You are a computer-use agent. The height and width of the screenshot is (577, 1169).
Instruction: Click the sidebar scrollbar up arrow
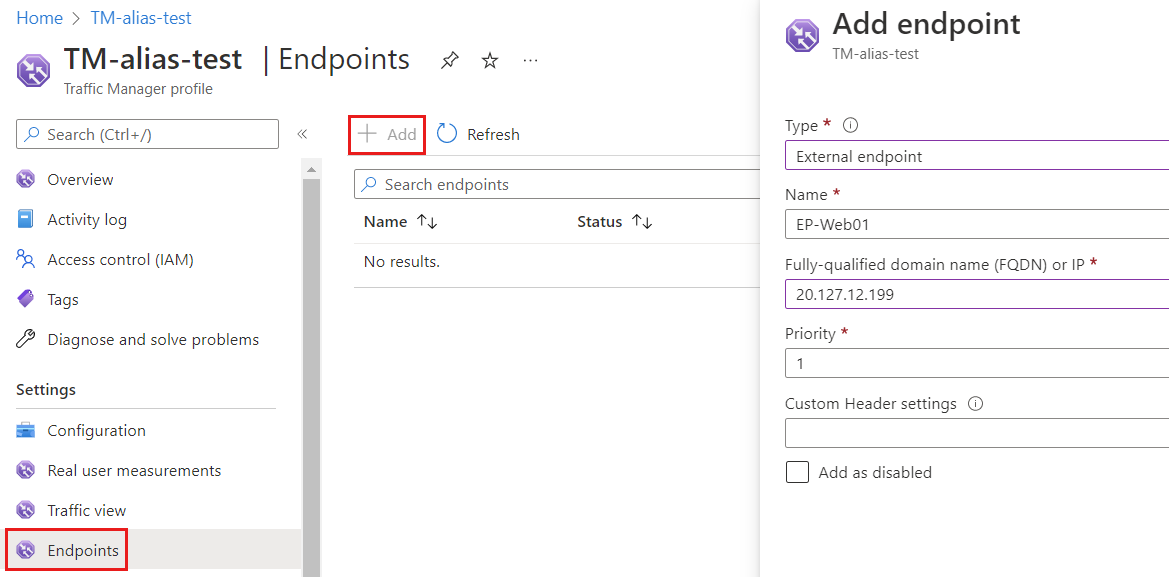click(311, 170)
